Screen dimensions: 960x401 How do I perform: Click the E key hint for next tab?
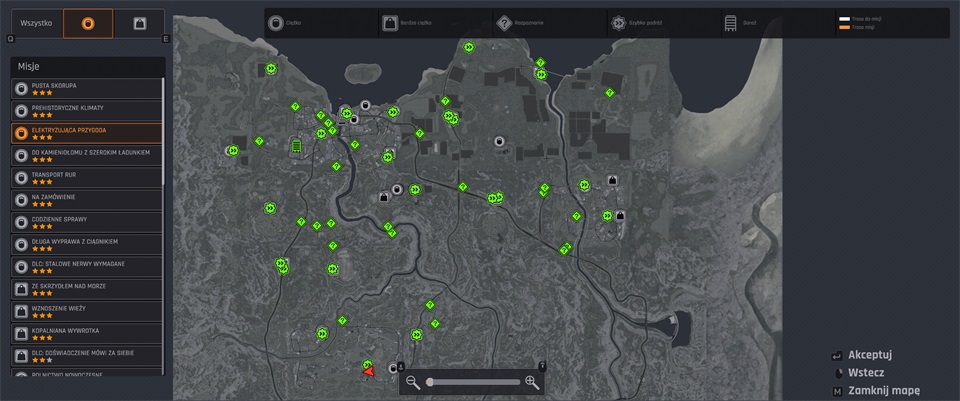(166, 39)
